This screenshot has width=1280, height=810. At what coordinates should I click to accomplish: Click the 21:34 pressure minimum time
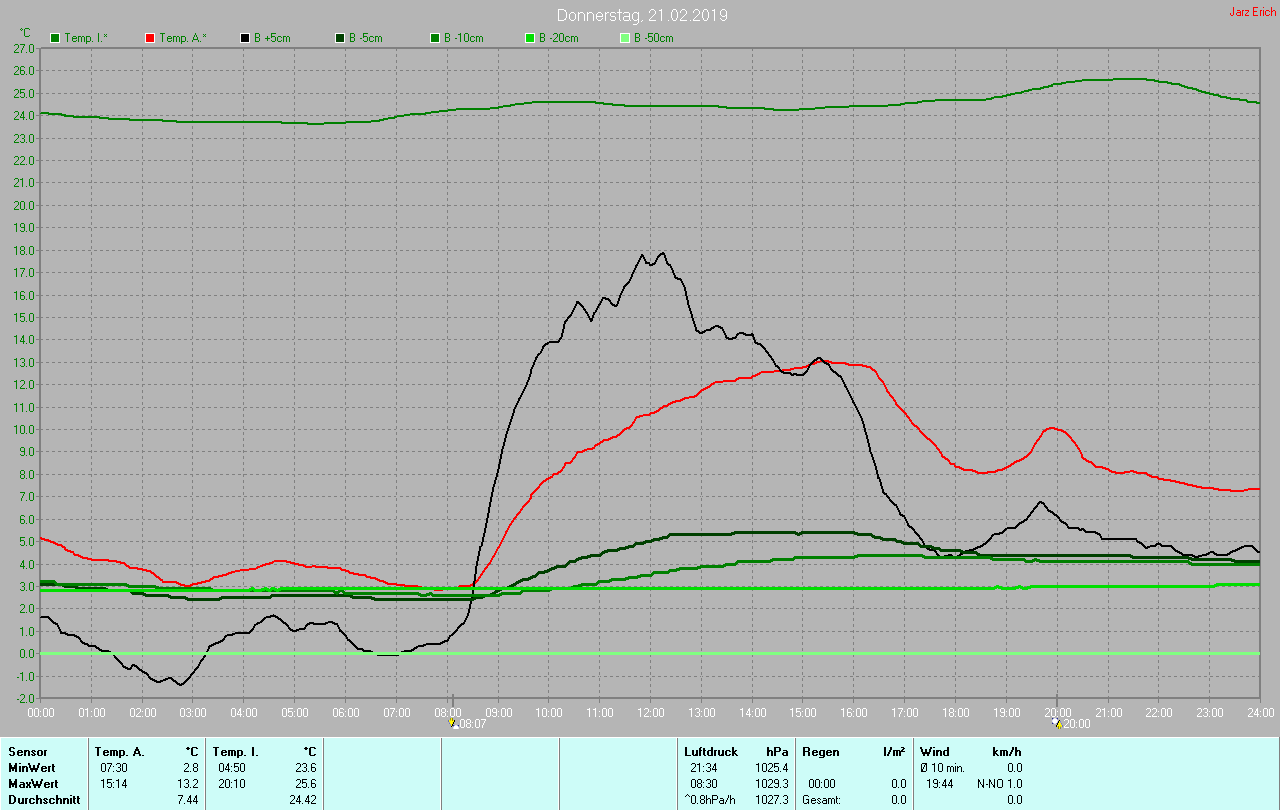click(703, 767)
